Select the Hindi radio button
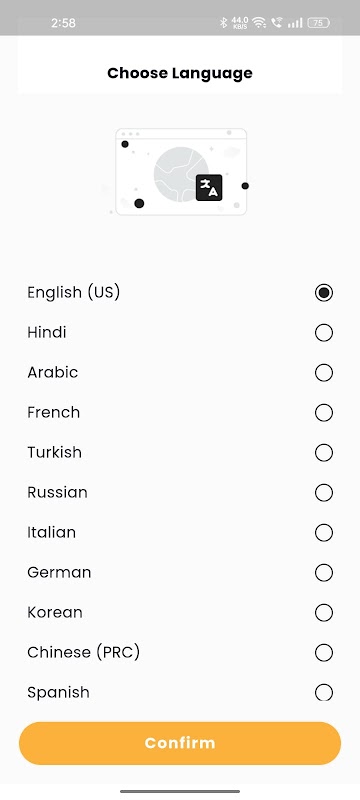This screenshot has width=360, height=800. (324, 333)
